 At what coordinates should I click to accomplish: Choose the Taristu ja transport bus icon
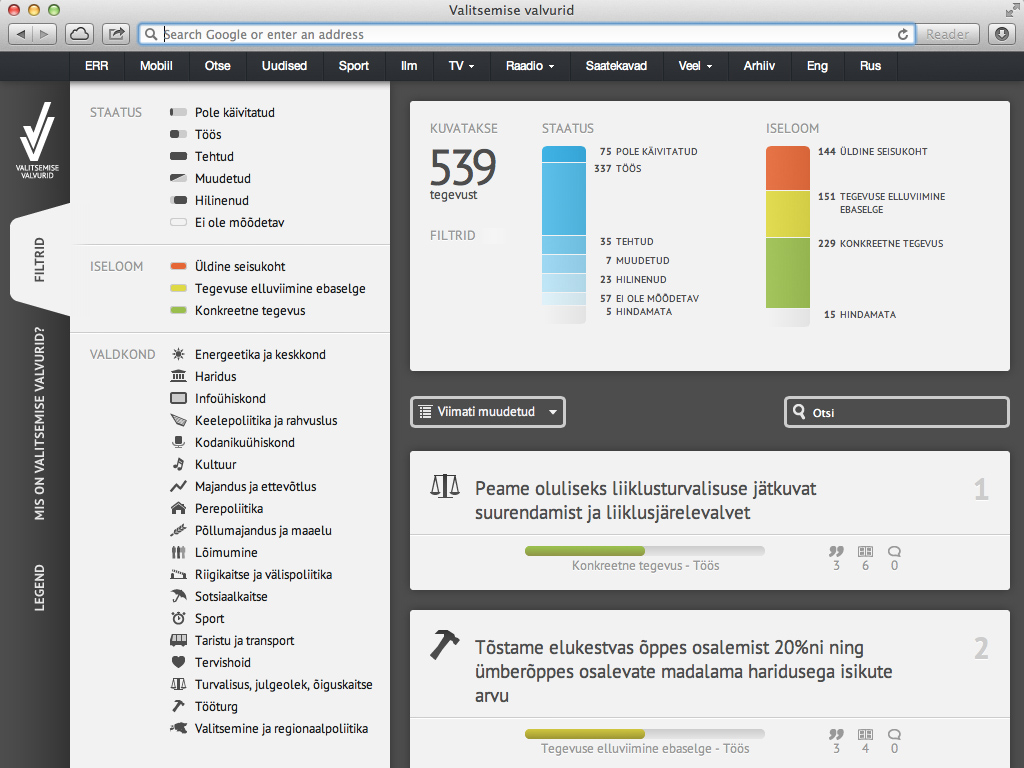pos(178,641)
